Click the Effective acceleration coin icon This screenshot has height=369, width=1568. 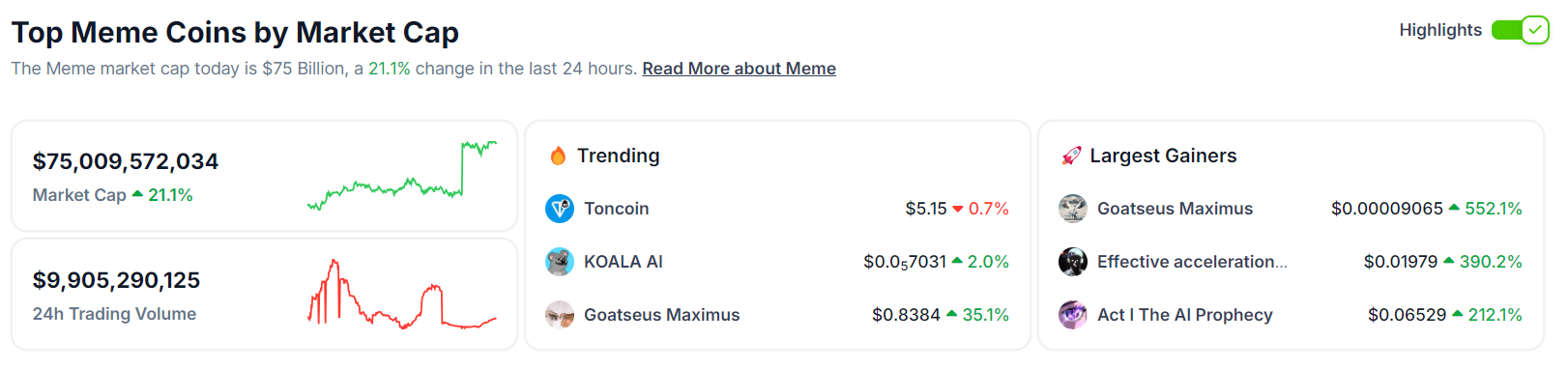(x=1073, y=262)
